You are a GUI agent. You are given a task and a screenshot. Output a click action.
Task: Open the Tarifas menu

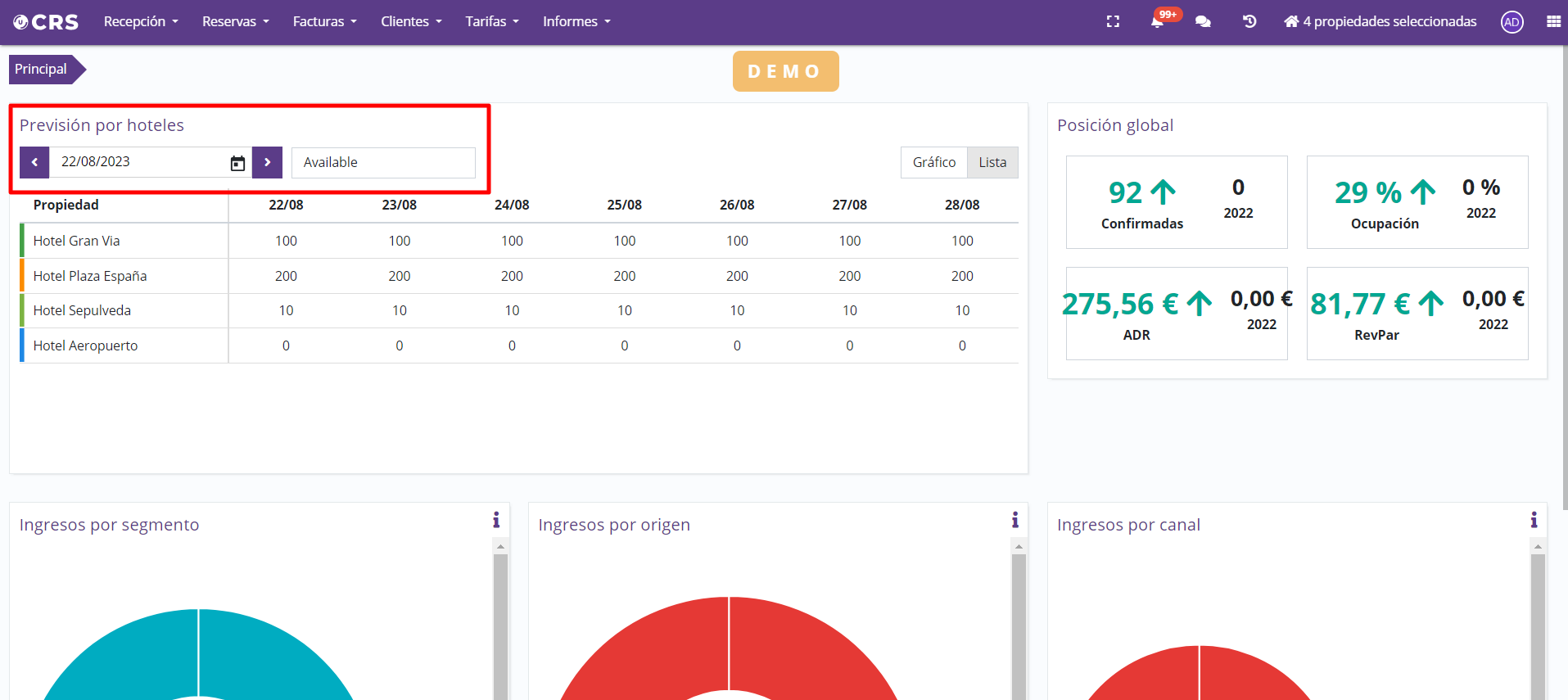[x=492, y=22]
